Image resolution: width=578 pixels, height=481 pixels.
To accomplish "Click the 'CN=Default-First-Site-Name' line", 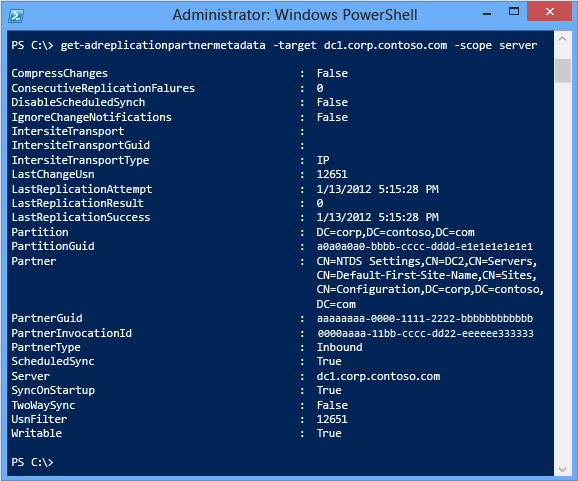I will pyautogui.click(x=426, y=275).
